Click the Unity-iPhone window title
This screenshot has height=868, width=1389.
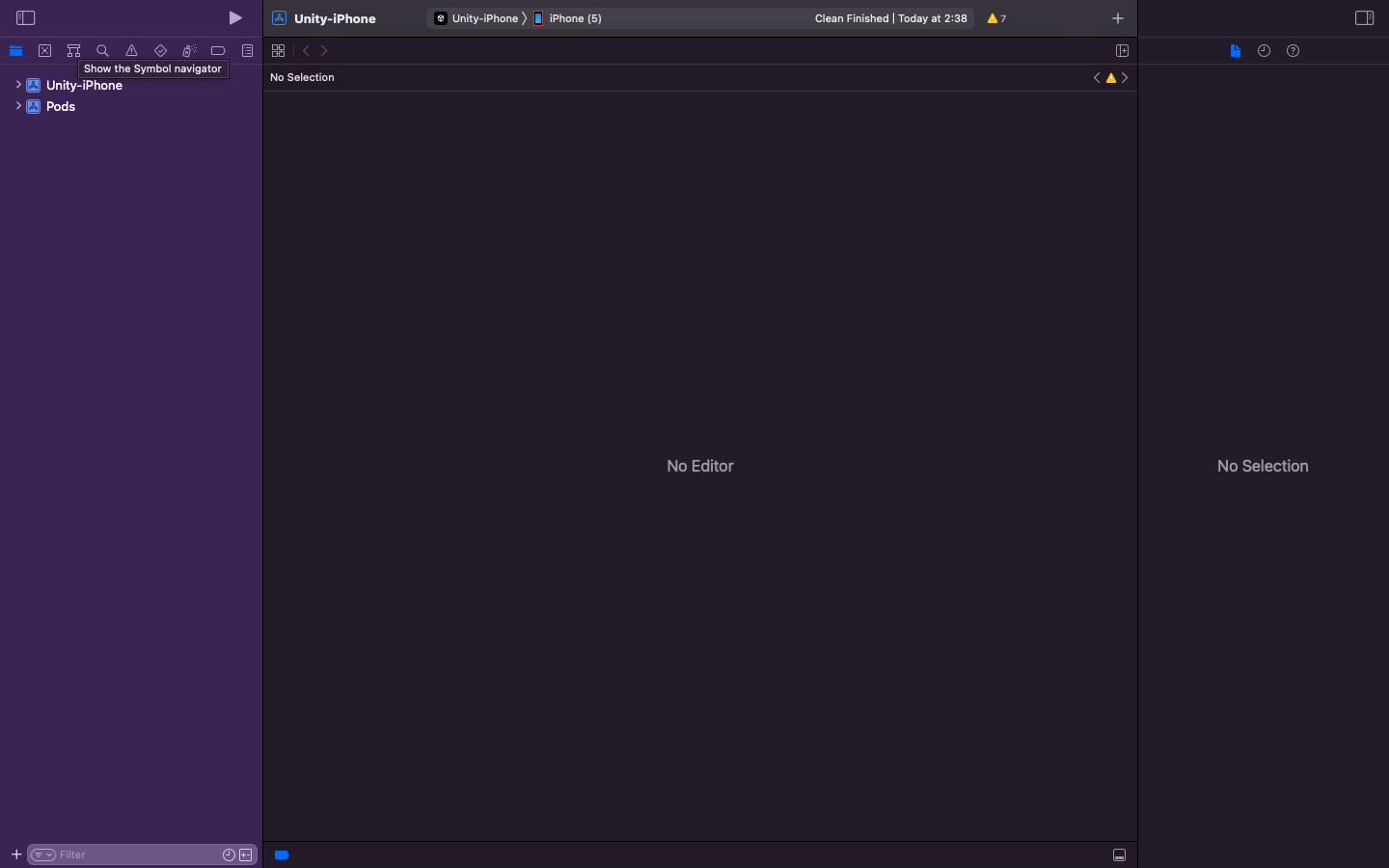click(335, 18)
